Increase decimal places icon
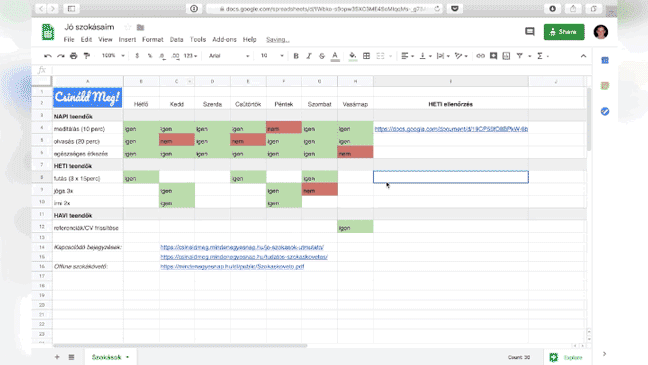This screenshot has height=365, width=648. [176, 56]
